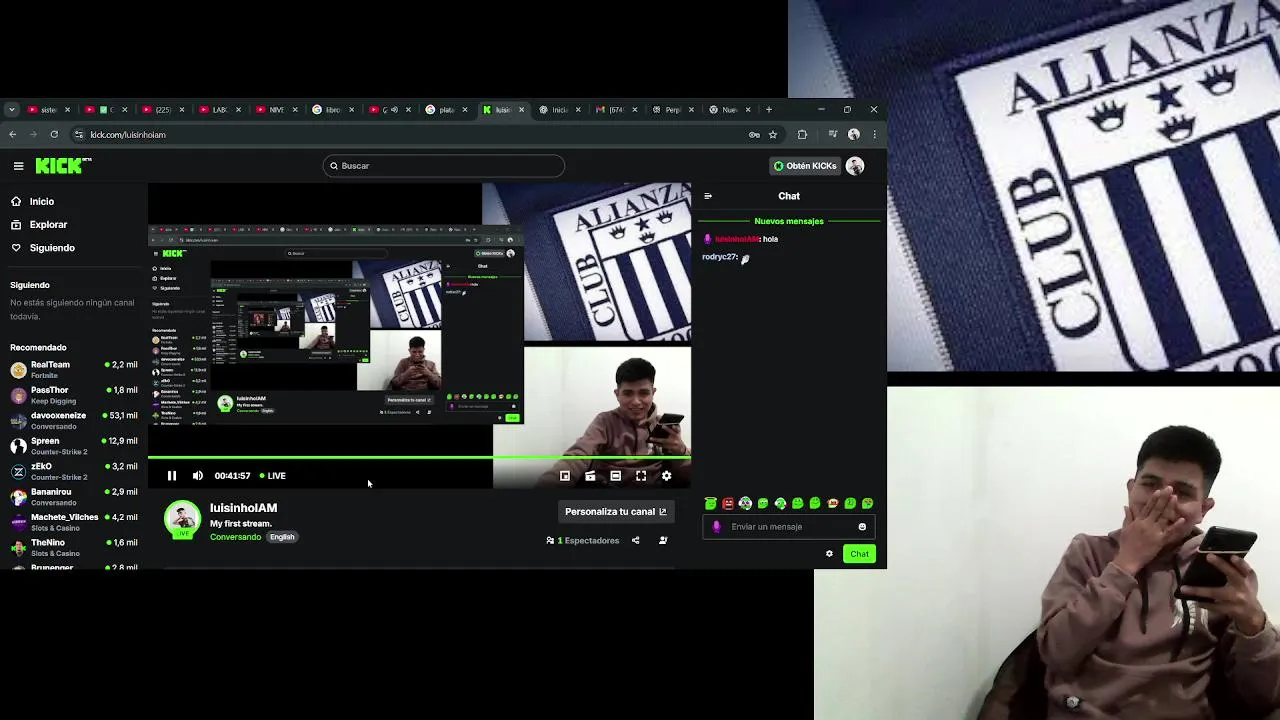Send message with the green Chat button
Image resolution: width=1280 pixels, height=720 pixels.
(x=859, y=554)
